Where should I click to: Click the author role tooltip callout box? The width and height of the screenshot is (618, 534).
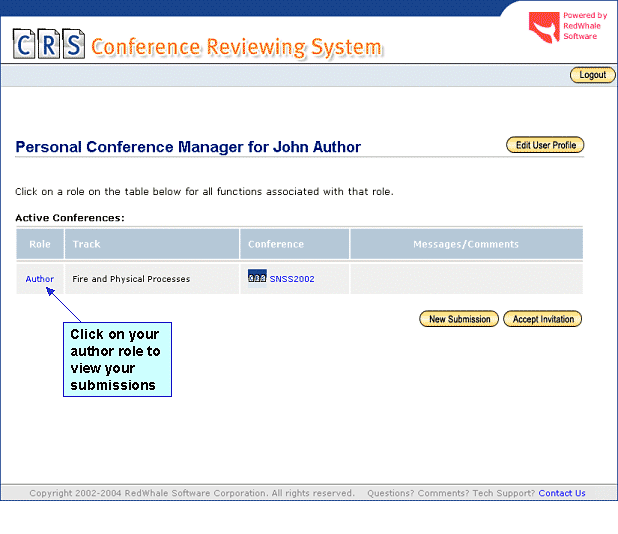[x=117, y=359]
